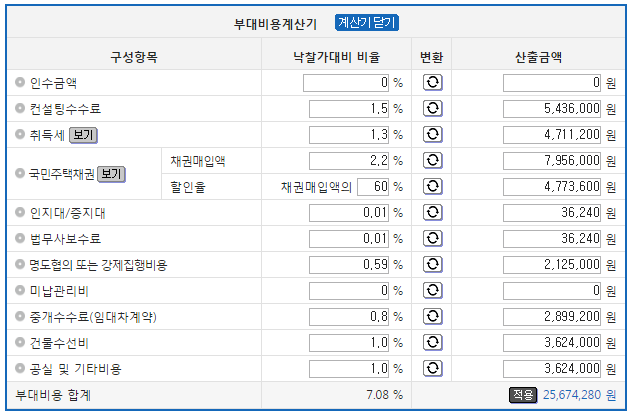This screenshot has width=631, height=414.
Task: Click the convert icon for 컨설팅수수료 row
Action: tap(433, 109)
